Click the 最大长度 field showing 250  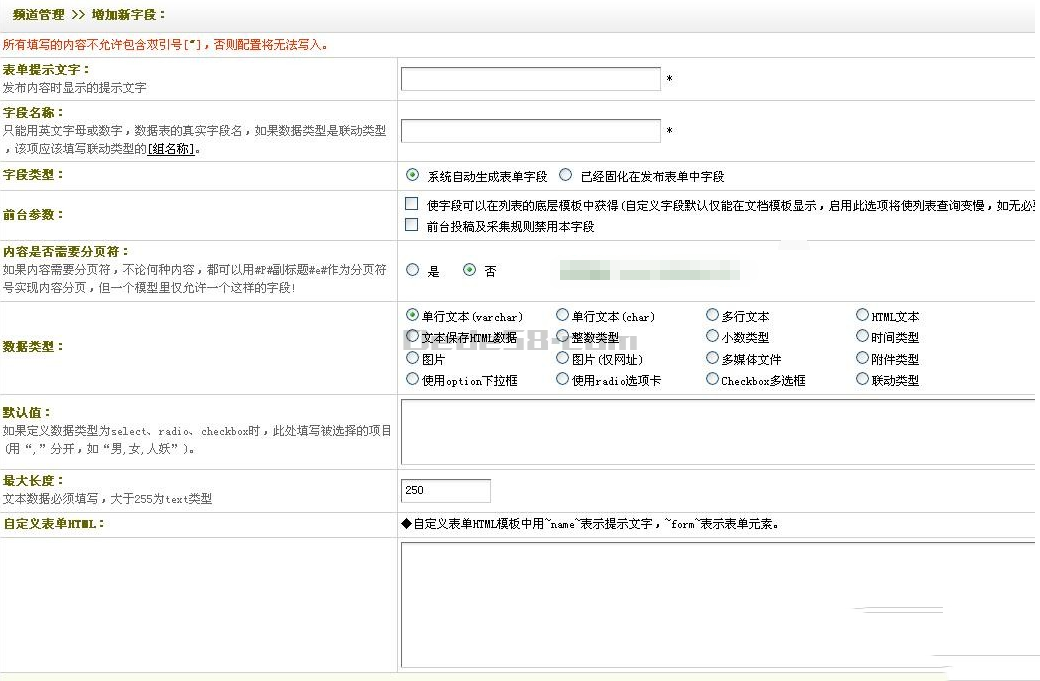pyautogui.click(x=445, y=490)
